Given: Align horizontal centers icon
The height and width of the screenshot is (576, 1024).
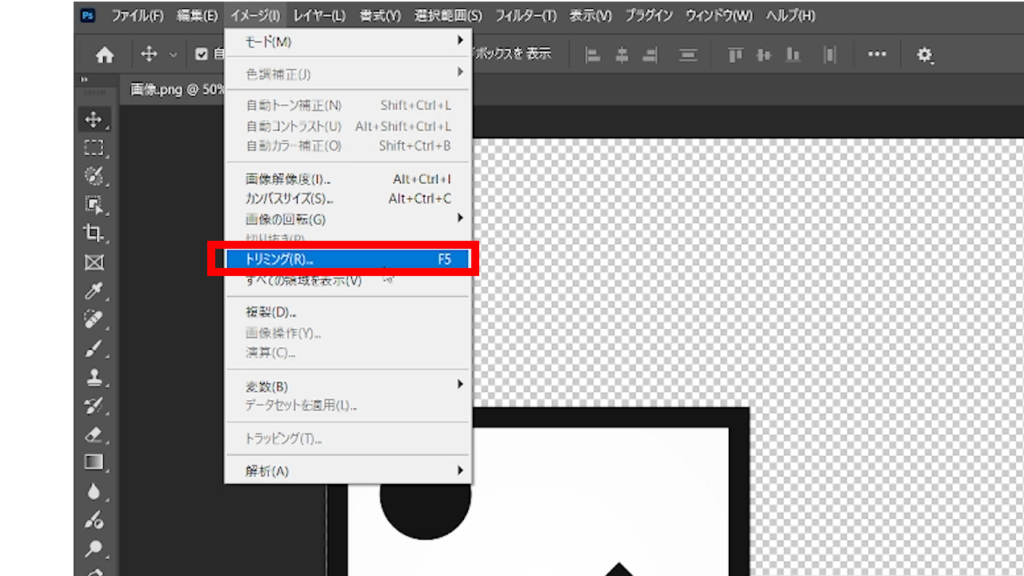Looking at the screenshot, I should (622, 55).
